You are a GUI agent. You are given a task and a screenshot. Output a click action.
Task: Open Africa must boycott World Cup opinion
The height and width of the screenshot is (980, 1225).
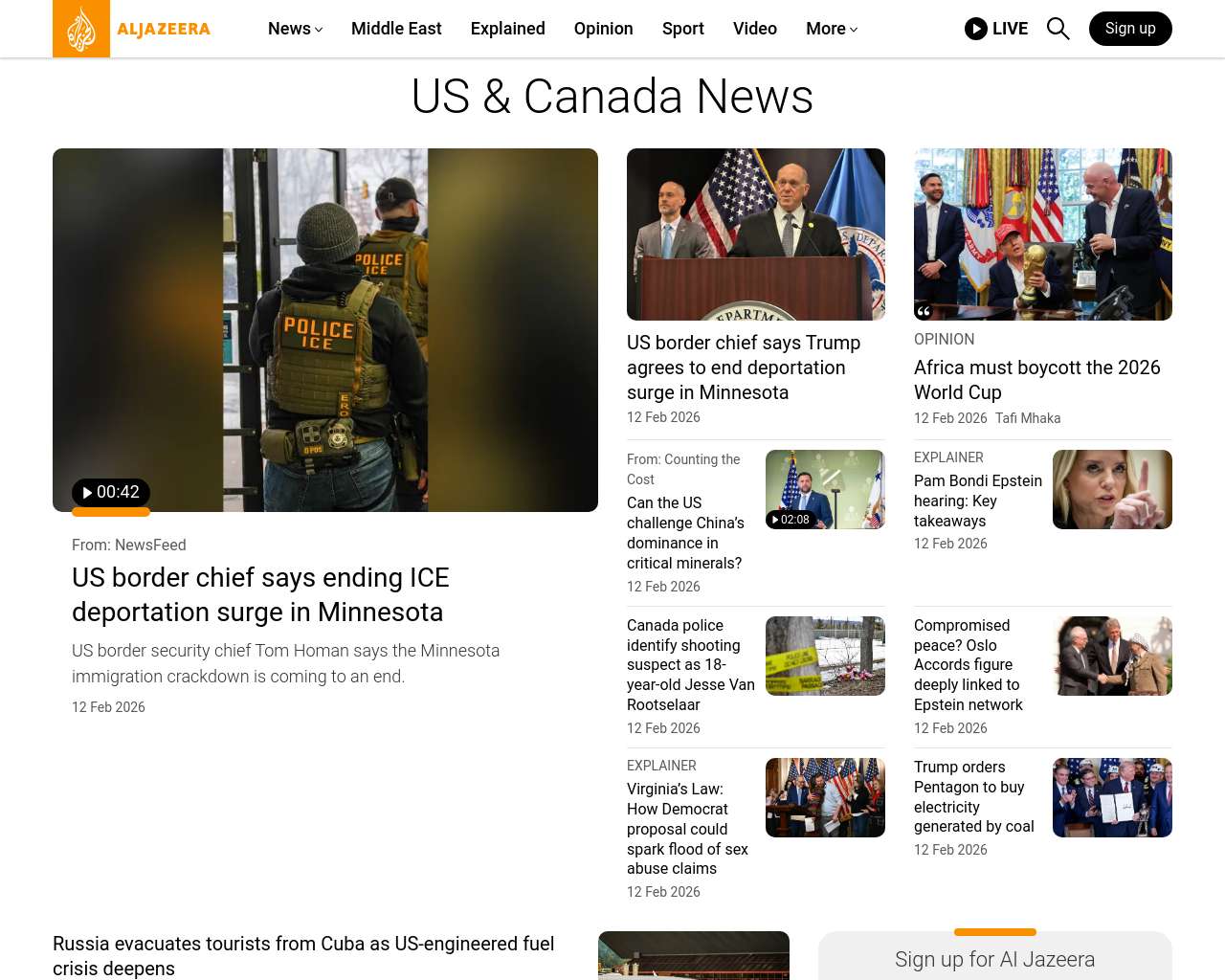click(x=1037, y=380)
